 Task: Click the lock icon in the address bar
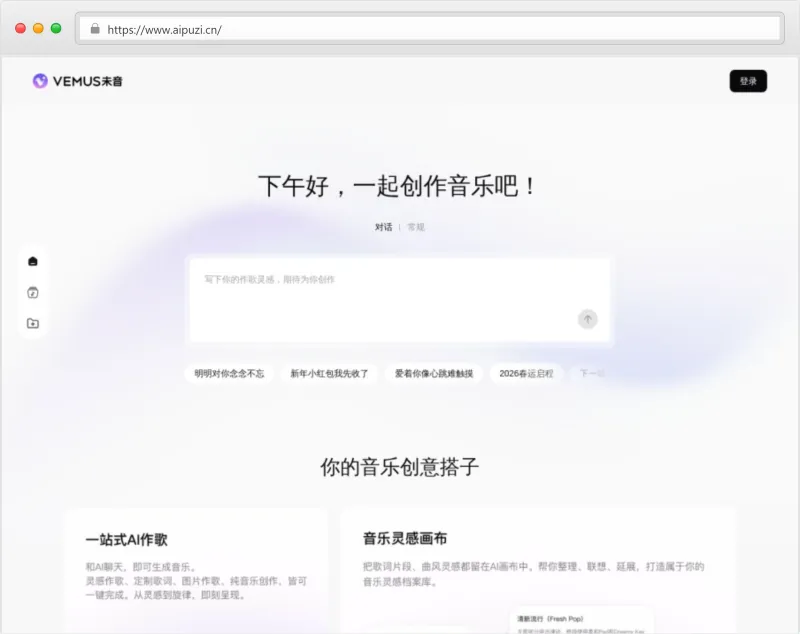click(x=96, y=29)
